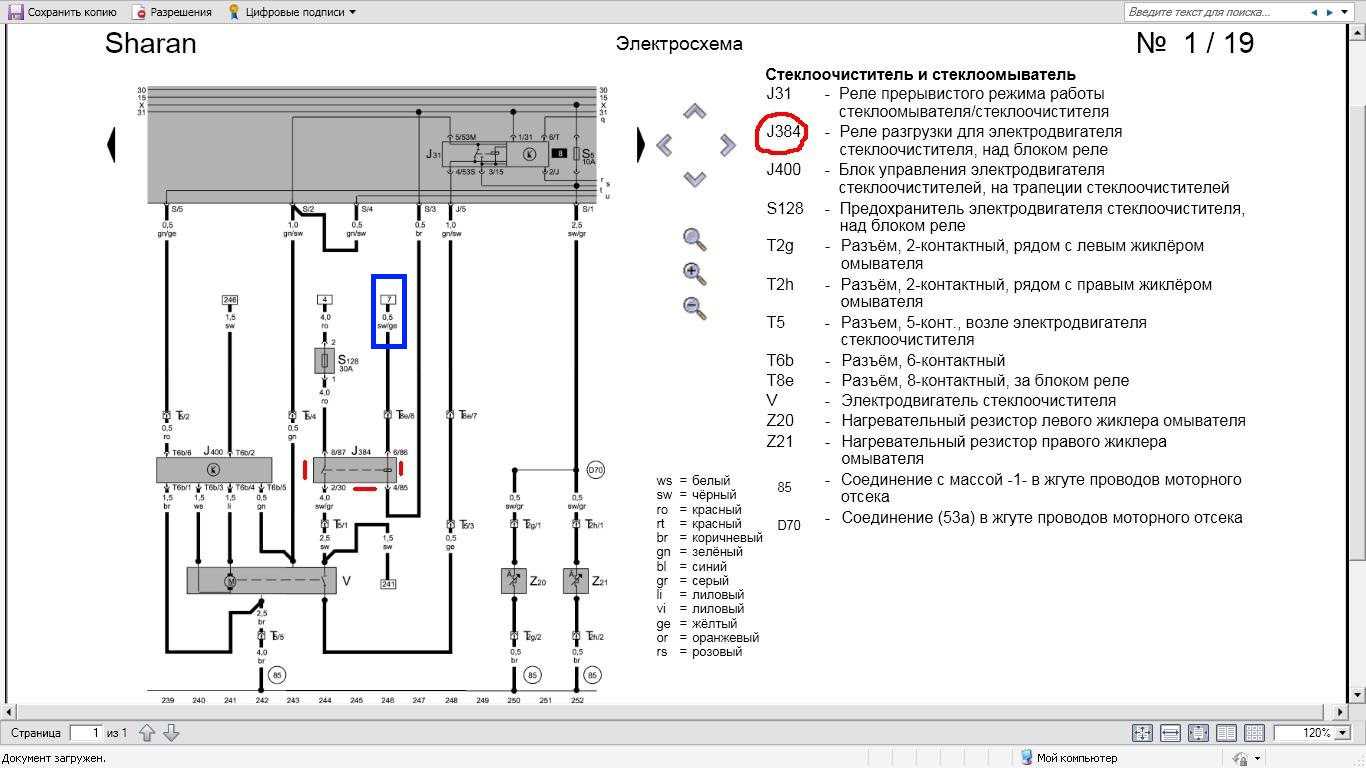Click the zoom-out magnifier with minus
This screenshot has width=1366, height=768.
[694, 307]
